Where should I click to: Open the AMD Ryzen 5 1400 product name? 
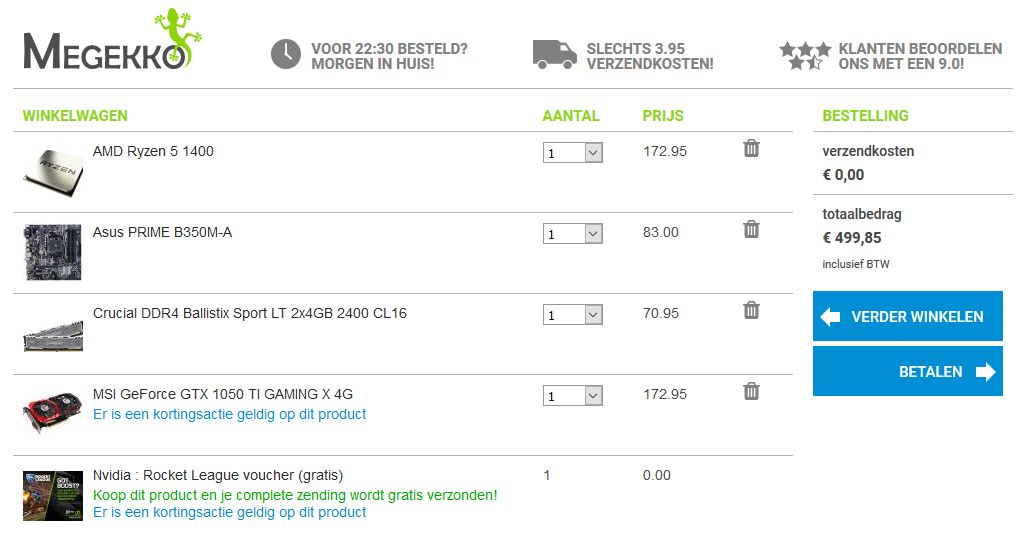pyautogui.click(x=153, y=152)
